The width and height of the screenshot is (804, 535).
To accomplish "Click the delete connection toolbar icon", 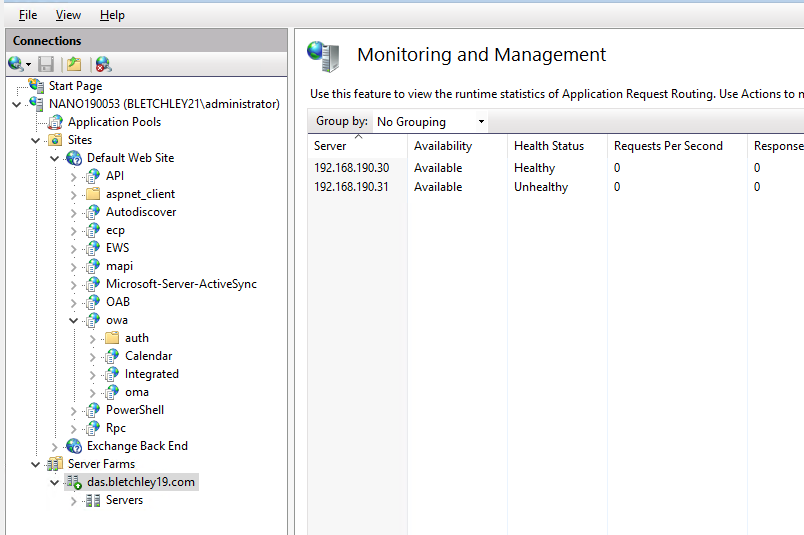I will (x=104, y=64).
